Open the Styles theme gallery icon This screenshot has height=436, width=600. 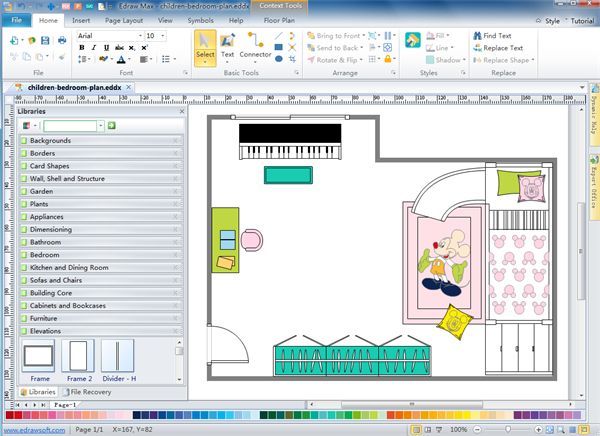(x=413, y=40)
